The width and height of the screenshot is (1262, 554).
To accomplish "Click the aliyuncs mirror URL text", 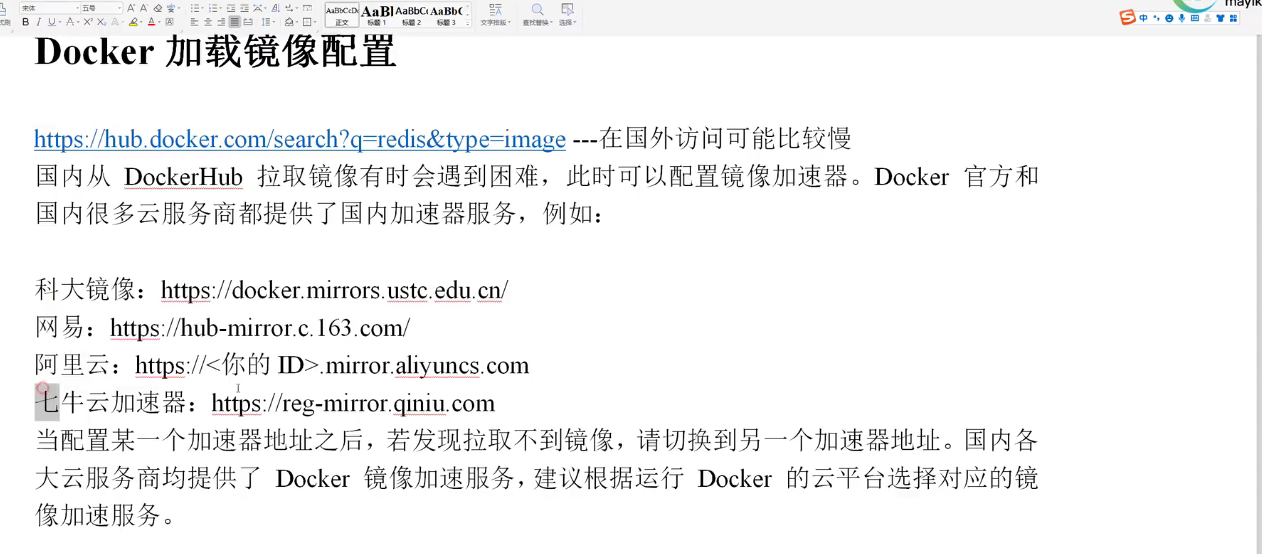I will (x=332, y=366).
